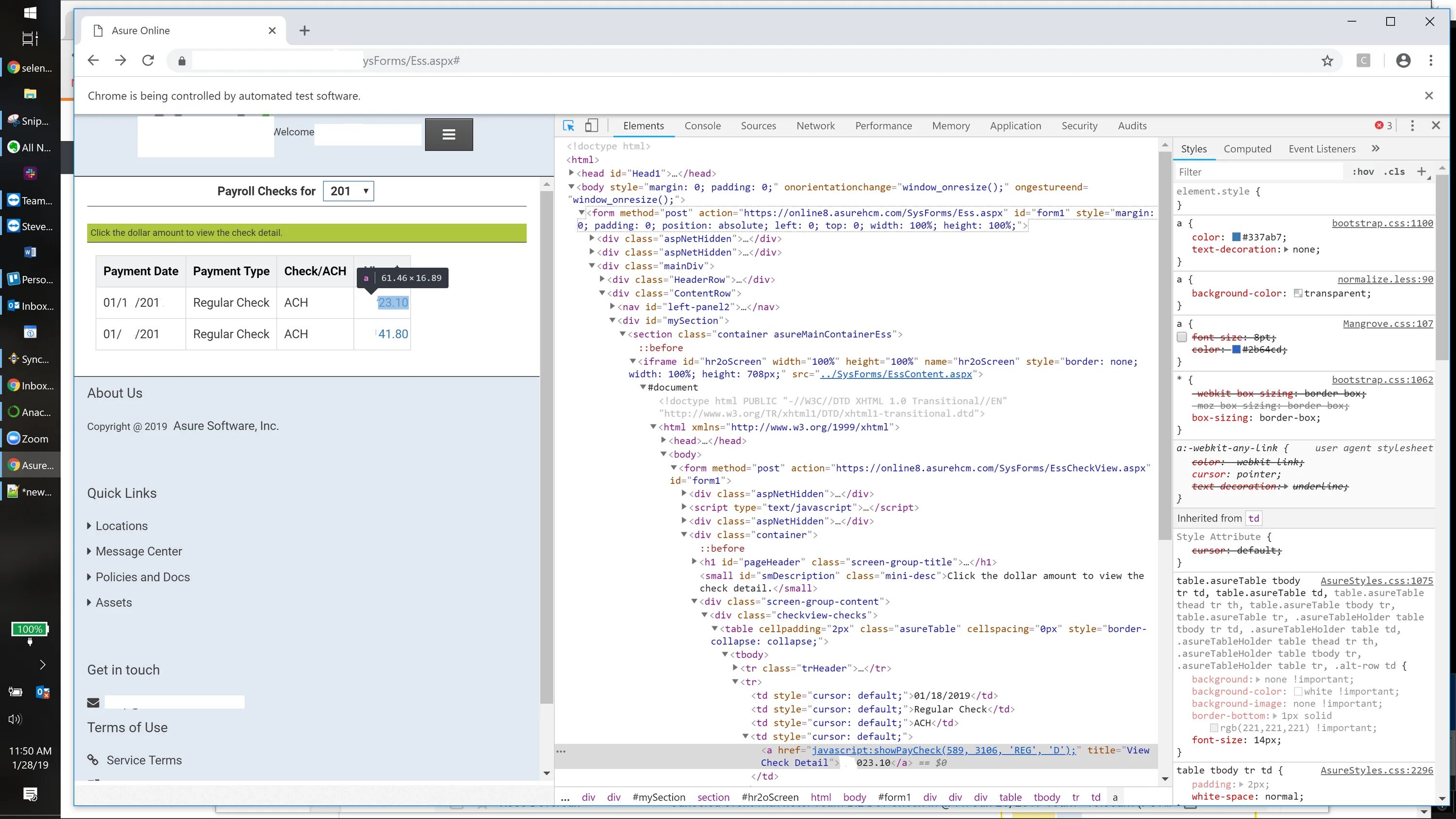Toggle the :hov element state panel
Image resolution: width=1456 pixels, height=819 pixels.
click(x=1363, y=172)
